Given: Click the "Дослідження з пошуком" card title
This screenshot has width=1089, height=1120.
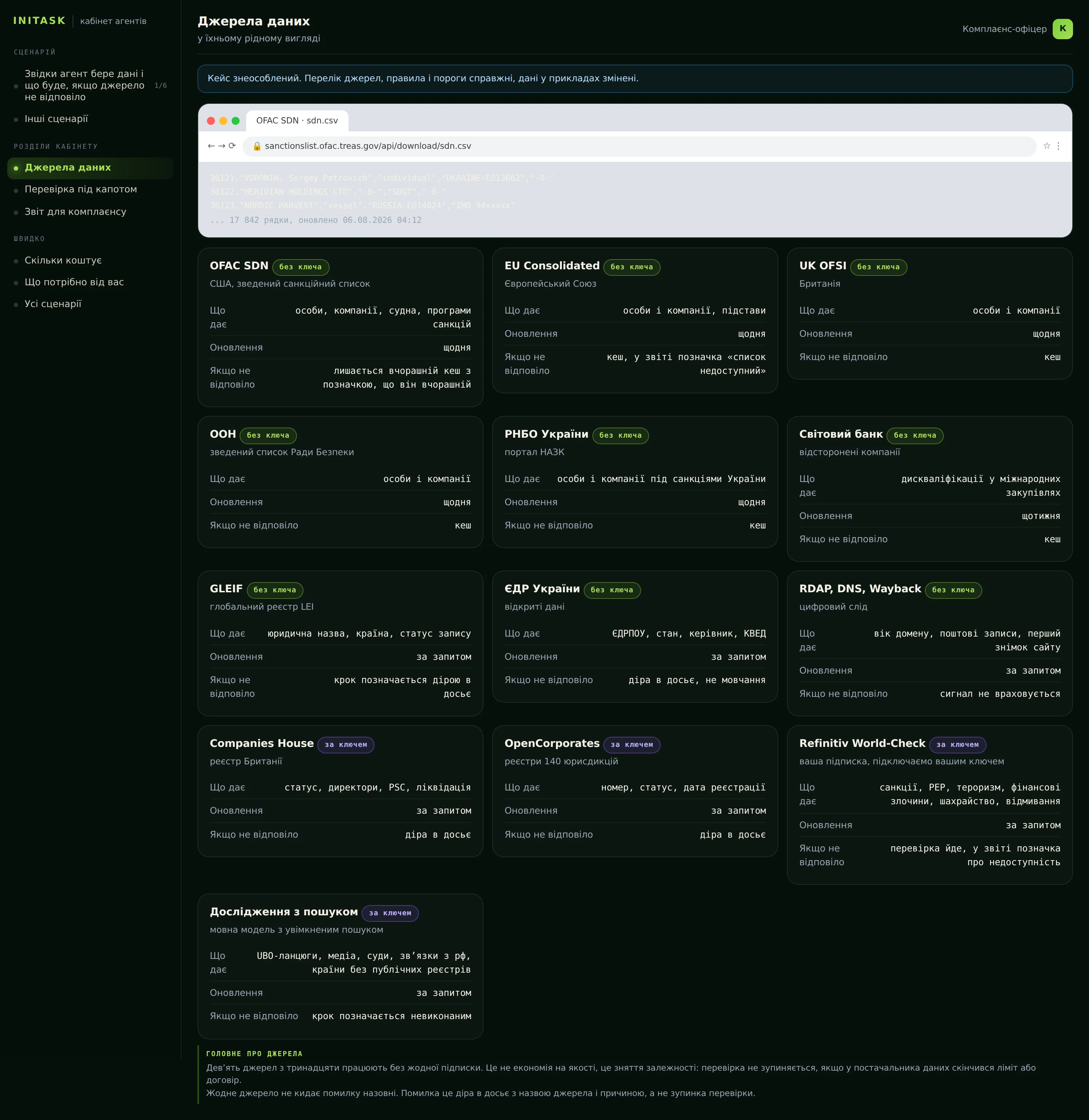Looking at the screenshot, I should (x=284, y=912).
